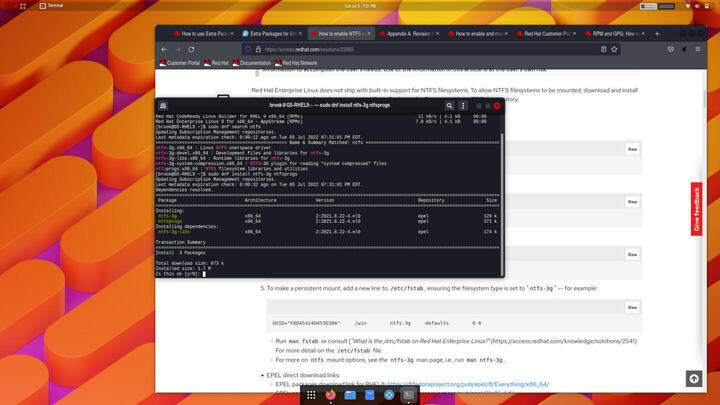Click the 'ntfsprogs' package row in terminal

(327, 221)
